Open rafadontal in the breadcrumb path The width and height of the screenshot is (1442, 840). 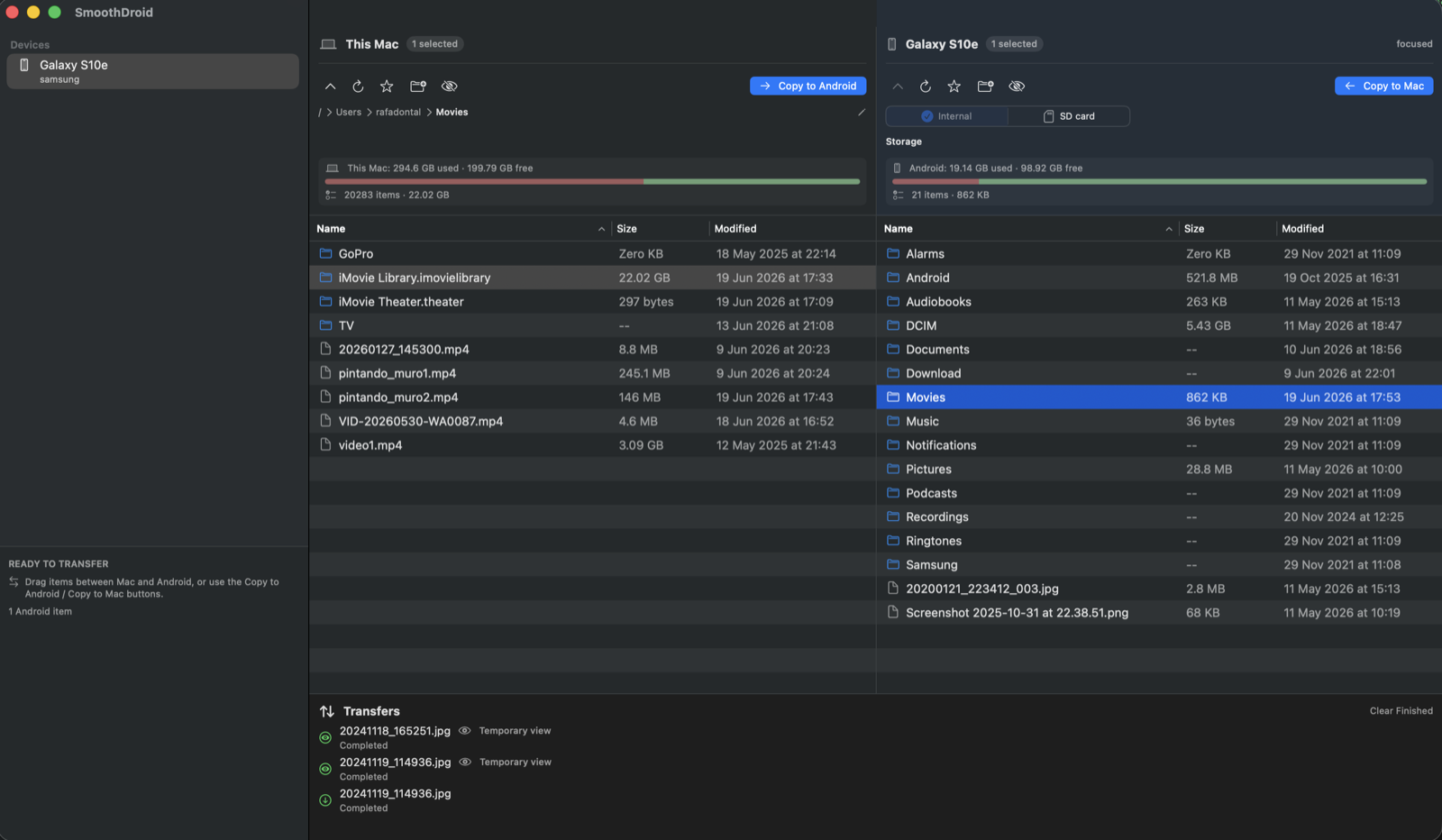pyautogui.click(x=398, y=113)
